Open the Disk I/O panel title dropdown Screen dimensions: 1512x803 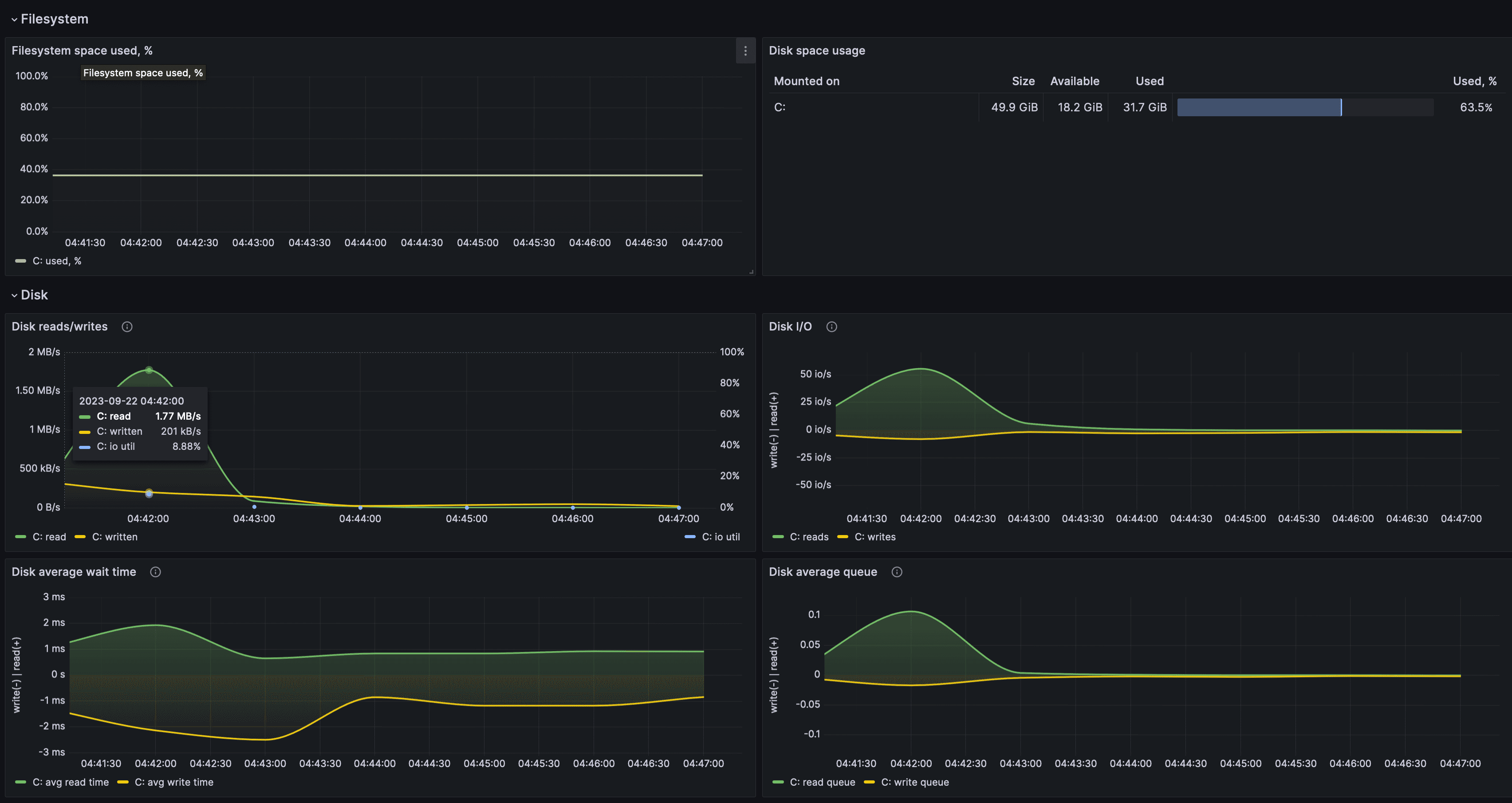pos(790,327)
